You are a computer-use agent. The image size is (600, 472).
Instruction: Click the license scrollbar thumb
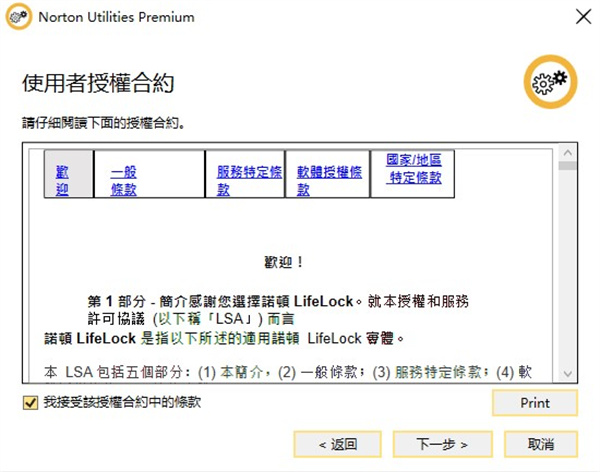tap(567, 166)
